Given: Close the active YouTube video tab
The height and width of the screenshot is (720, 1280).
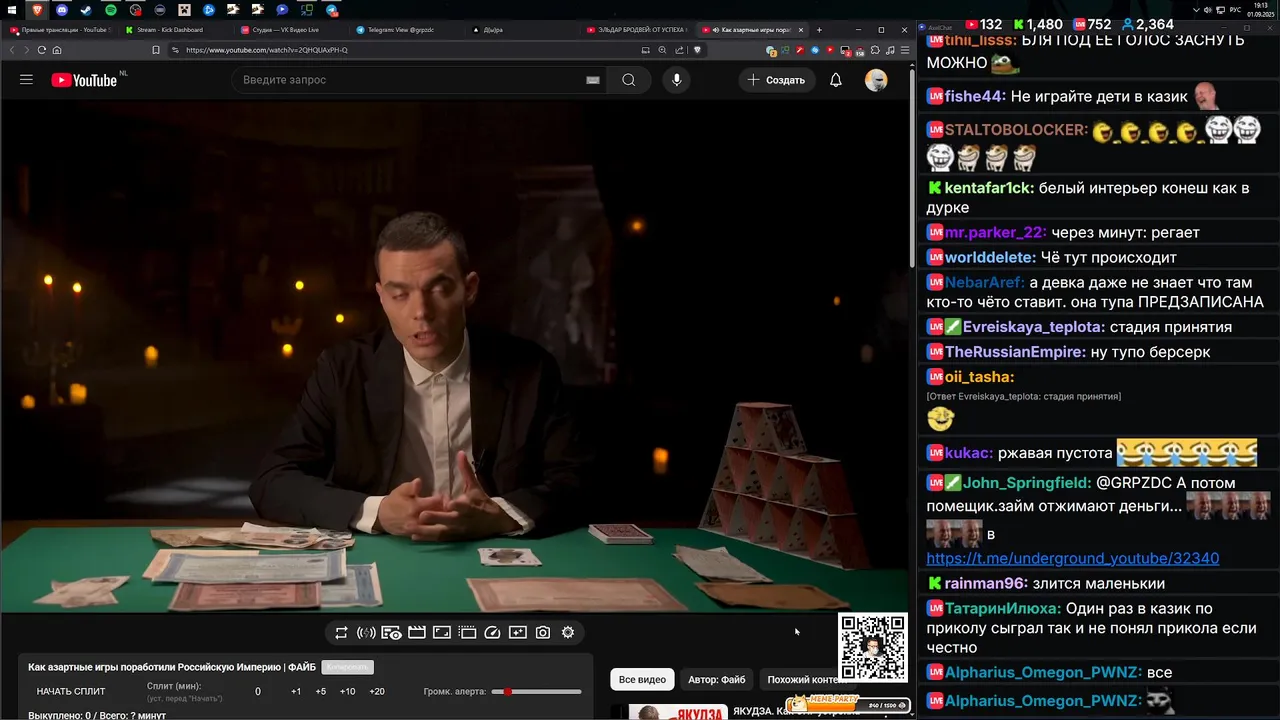Looking at the screenshot, I should pos(801,30).
